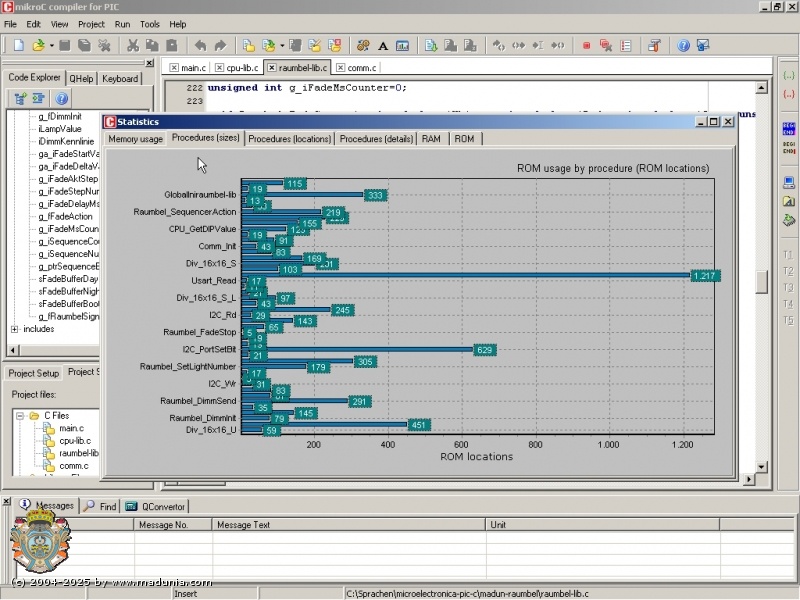Viewport: 800px width, 600px height.
Task: Click the T1 marker in right sidebar
Action: [789, 255]
